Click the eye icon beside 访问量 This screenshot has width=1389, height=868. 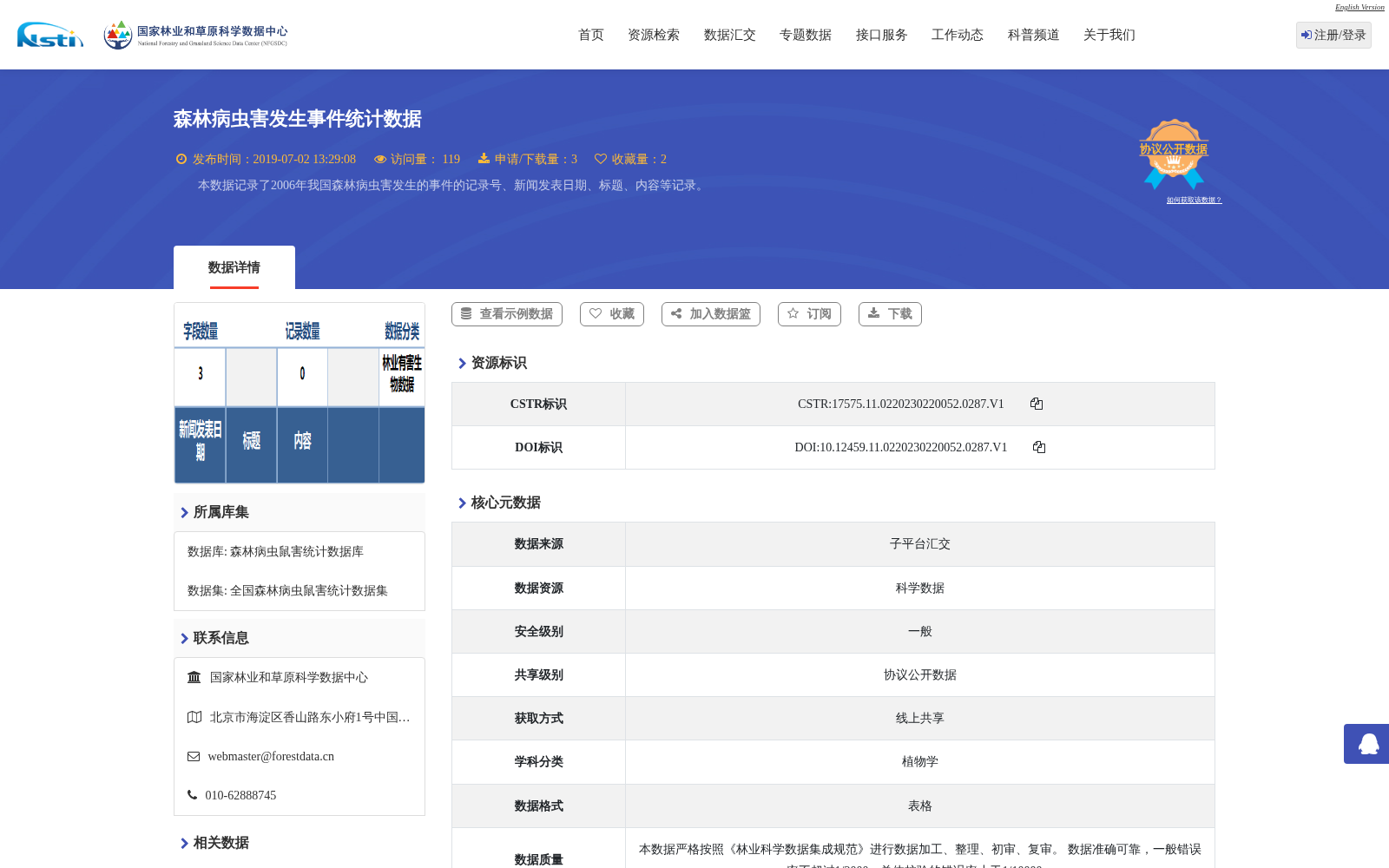(380, 159)
